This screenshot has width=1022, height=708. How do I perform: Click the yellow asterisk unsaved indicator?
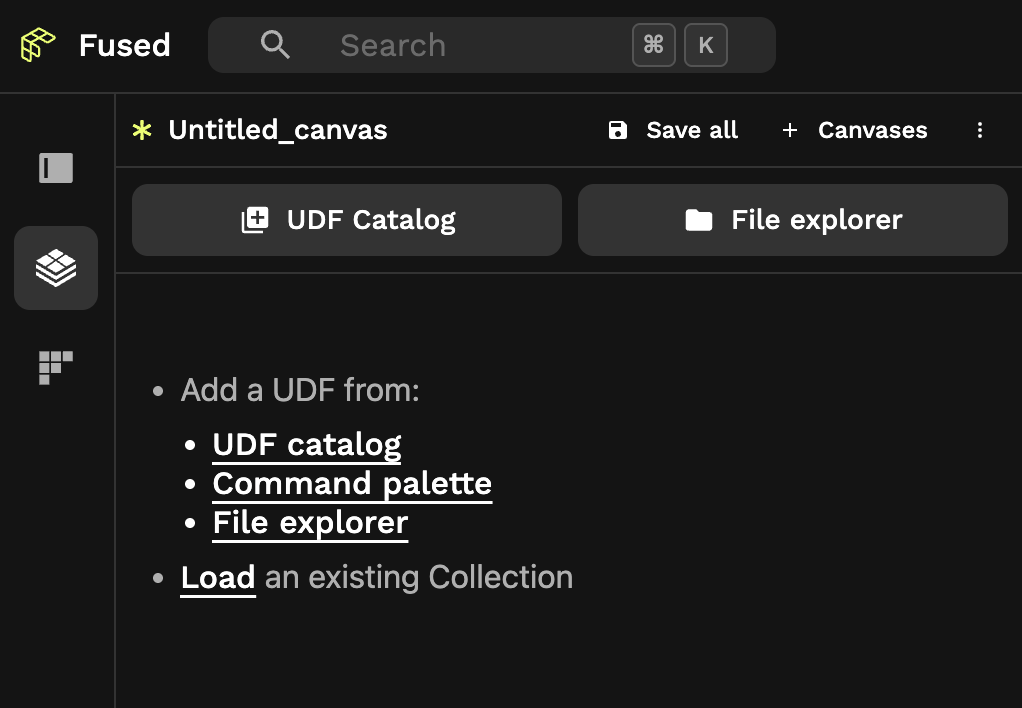[143, 130]
